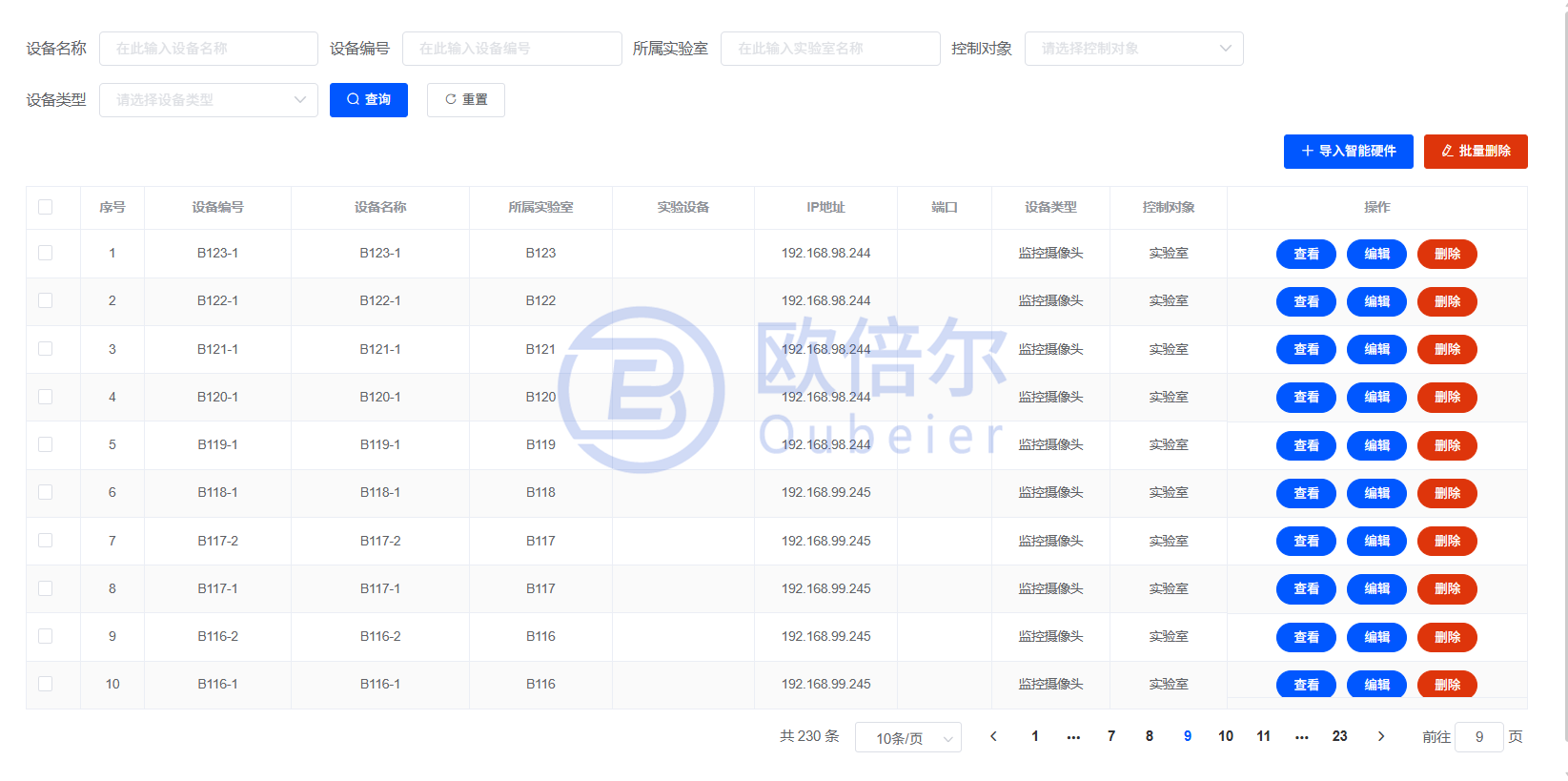Edit device B117-2

pyautogui.click(x=1376, y=541)
